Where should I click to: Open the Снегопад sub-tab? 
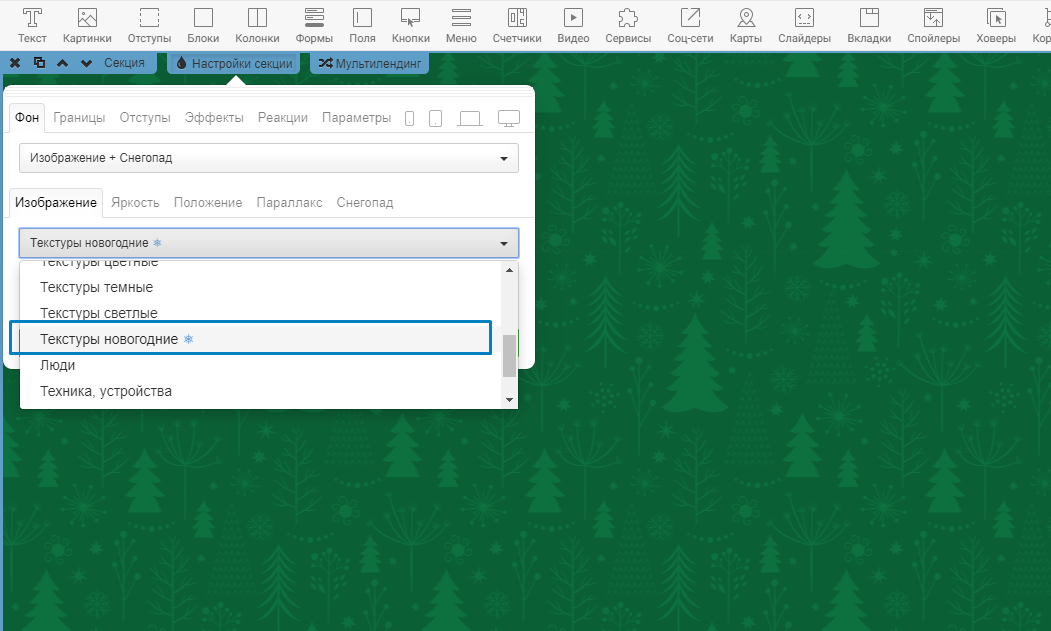click(x=364, y=202)
